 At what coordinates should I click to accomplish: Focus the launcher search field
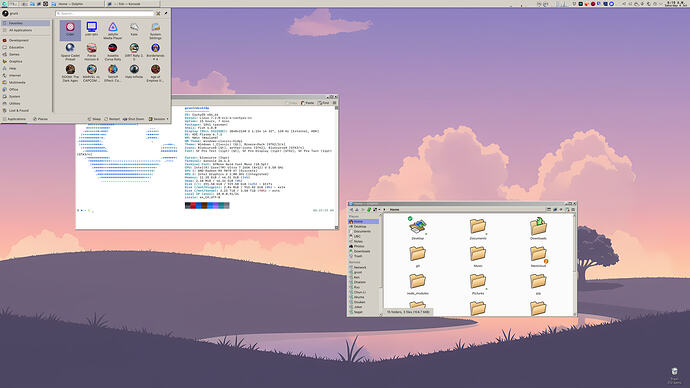(x=105, y=14)
